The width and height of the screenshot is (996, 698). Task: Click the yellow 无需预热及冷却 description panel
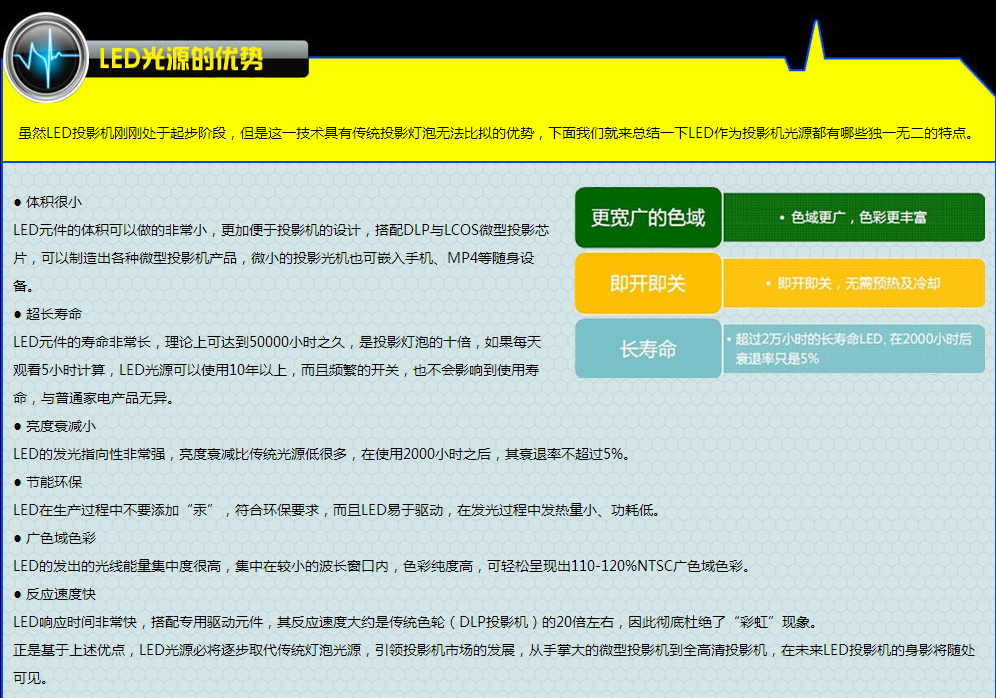coord(853,284)
